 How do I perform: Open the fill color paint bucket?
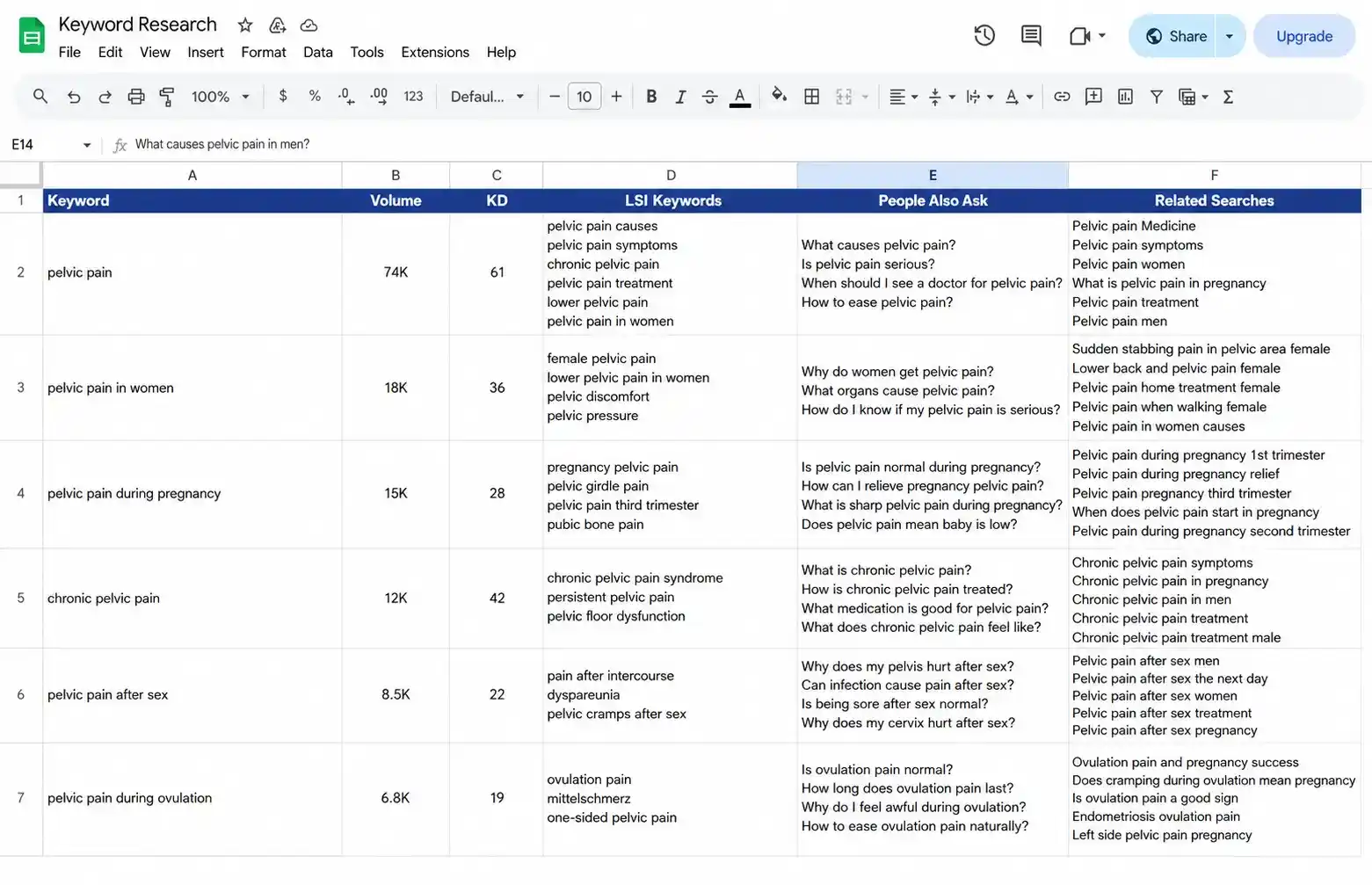[779, 96]
